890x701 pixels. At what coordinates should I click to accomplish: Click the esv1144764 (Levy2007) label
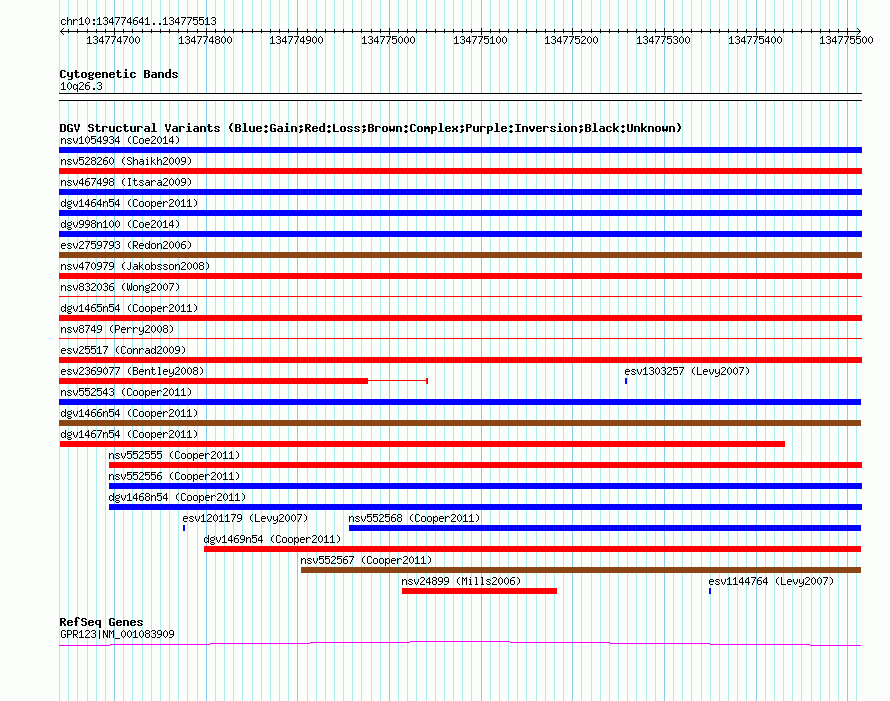(x=771, y=581)
